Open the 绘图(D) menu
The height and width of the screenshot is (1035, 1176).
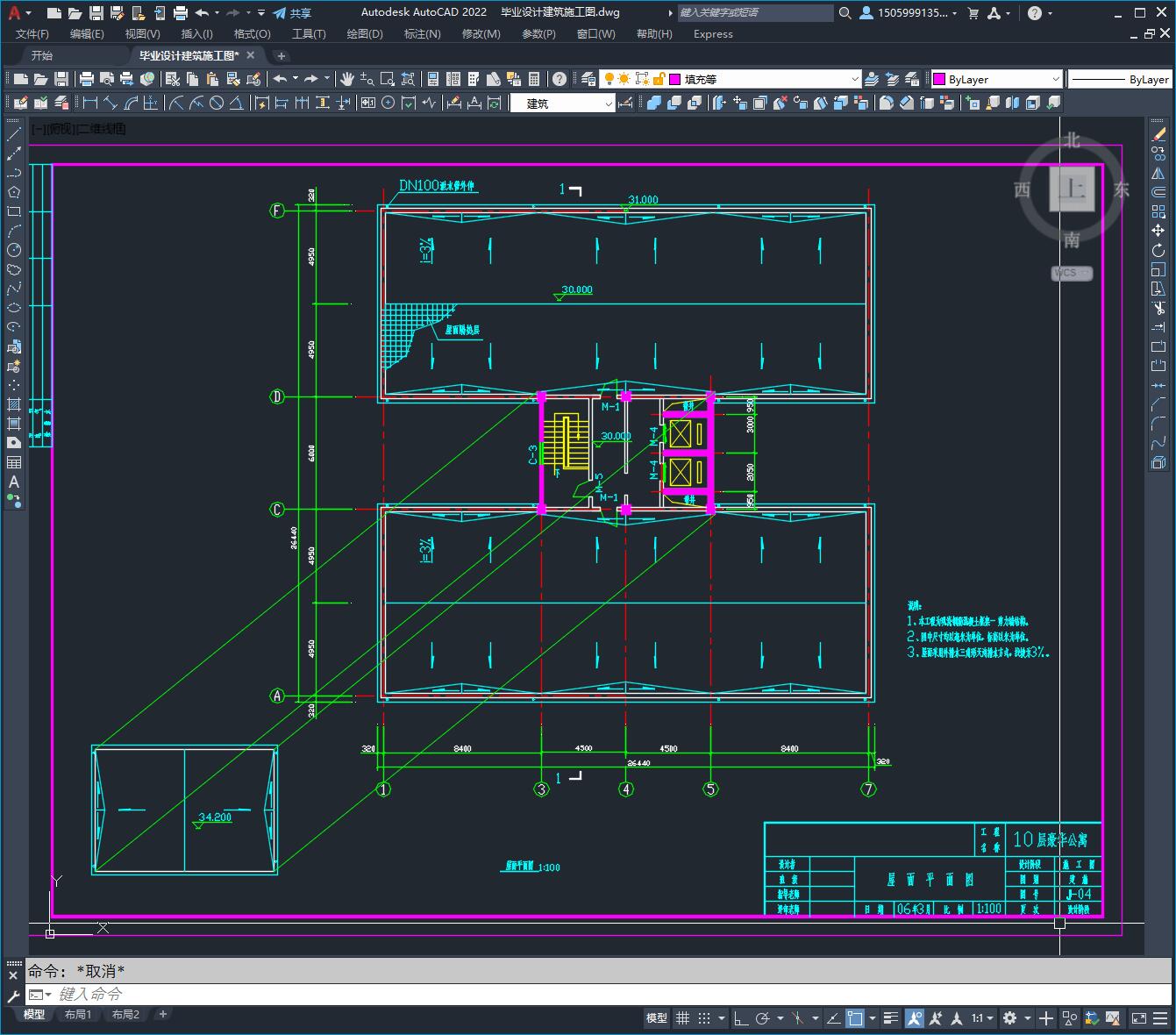point(365,33)
